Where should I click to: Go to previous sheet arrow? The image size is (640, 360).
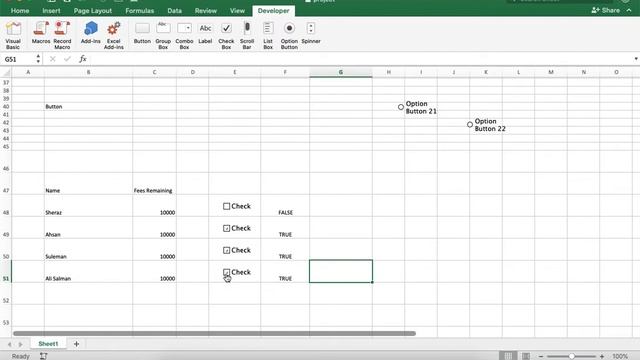coord(10,344)
